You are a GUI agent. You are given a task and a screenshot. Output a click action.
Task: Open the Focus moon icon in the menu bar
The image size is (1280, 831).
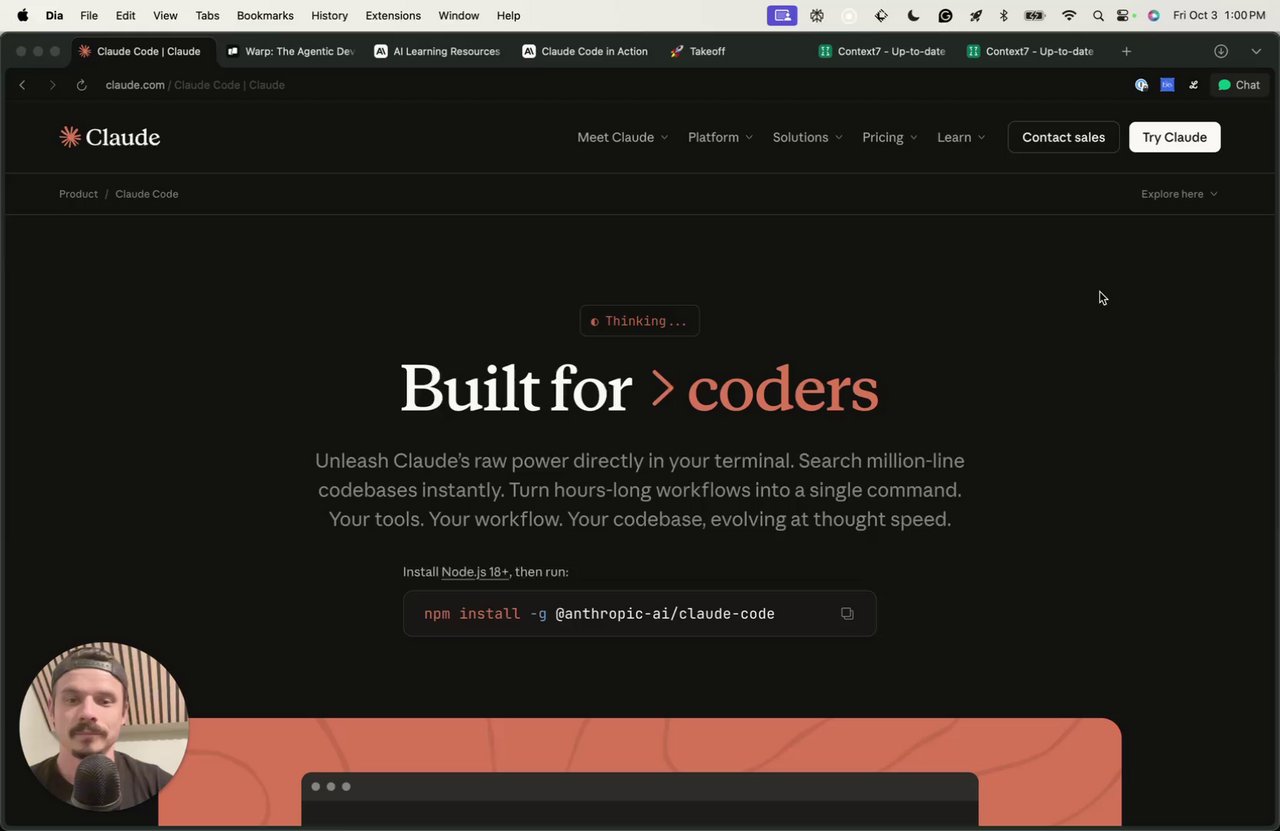tap(913, 15)
